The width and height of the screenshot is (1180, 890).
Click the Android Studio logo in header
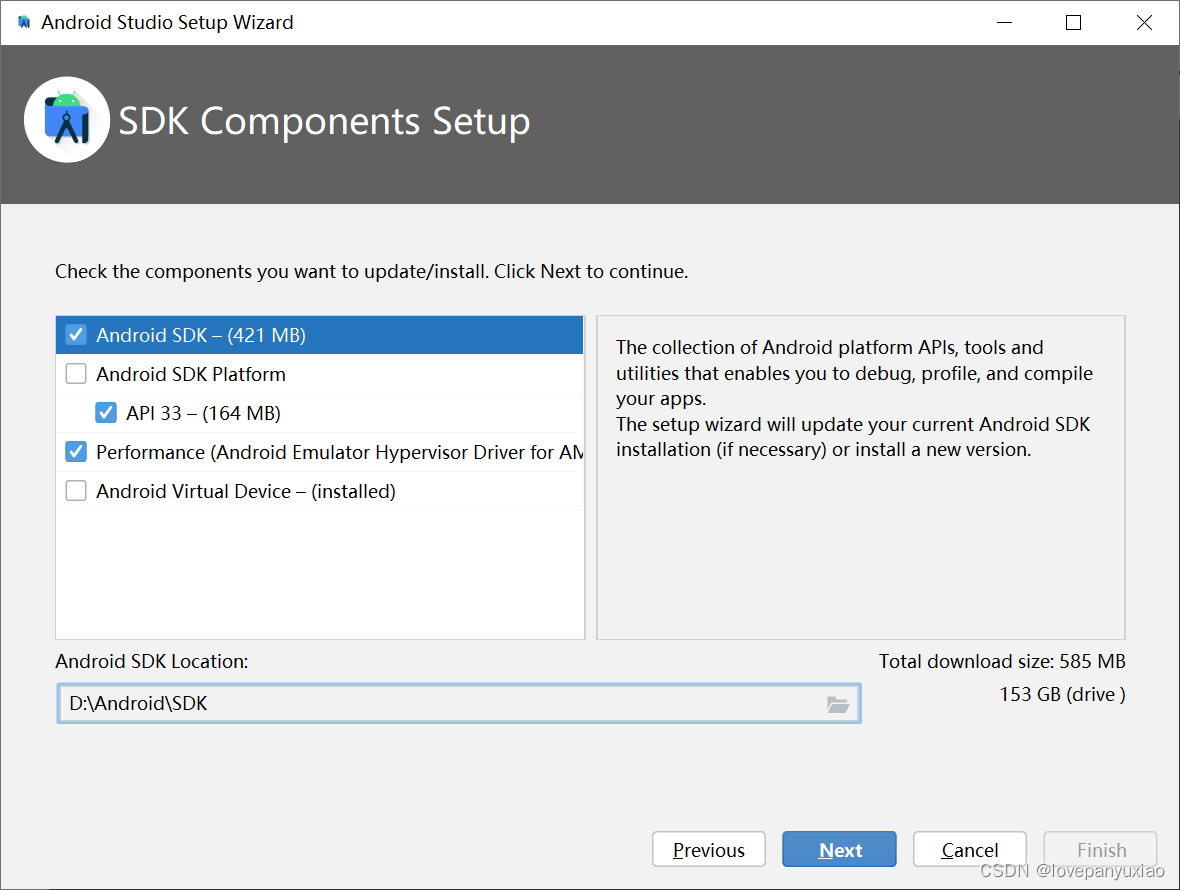point(67,120)
